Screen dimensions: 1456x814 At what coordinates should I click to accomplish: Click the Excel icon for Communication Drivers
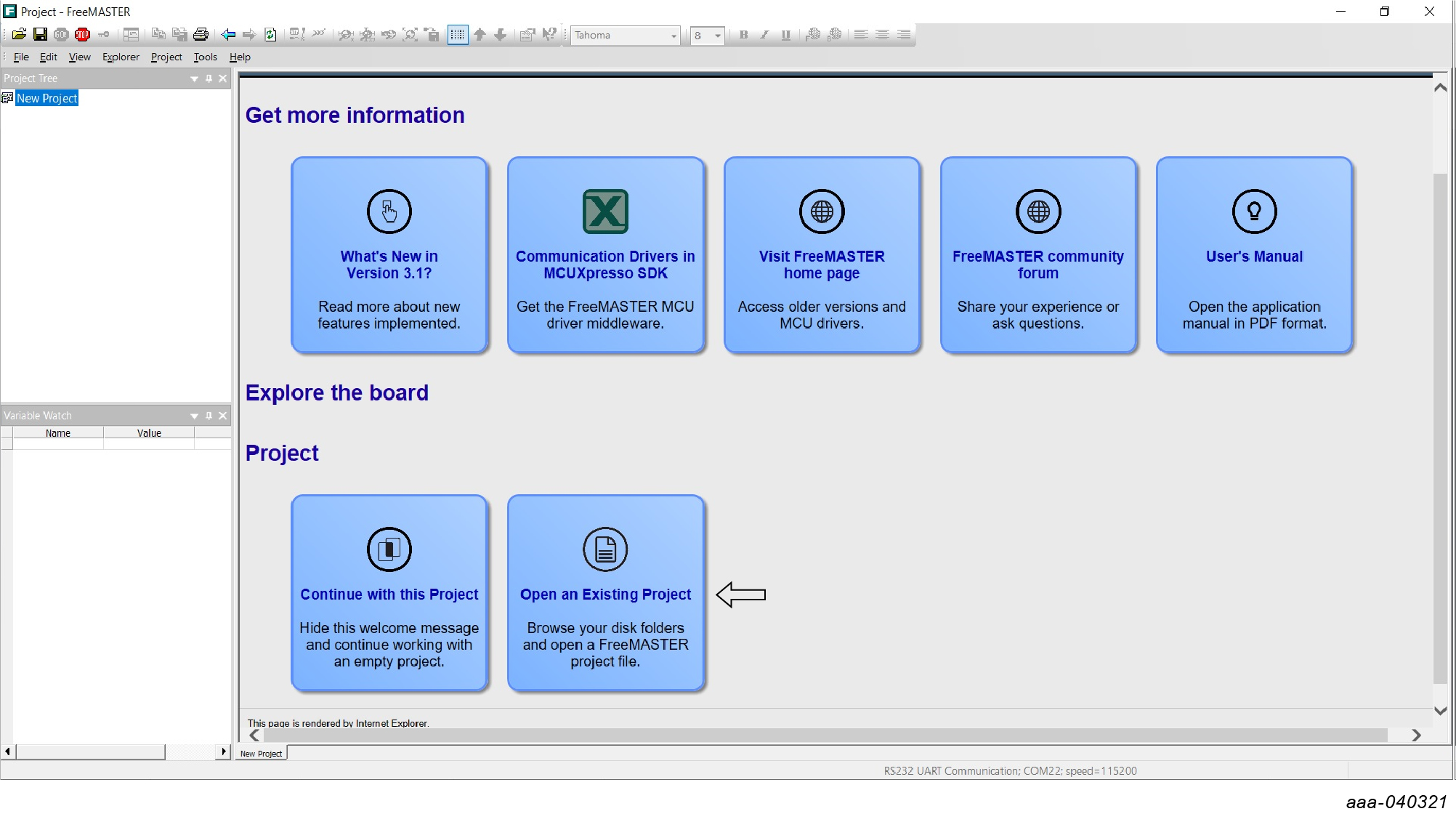(605, 211)
